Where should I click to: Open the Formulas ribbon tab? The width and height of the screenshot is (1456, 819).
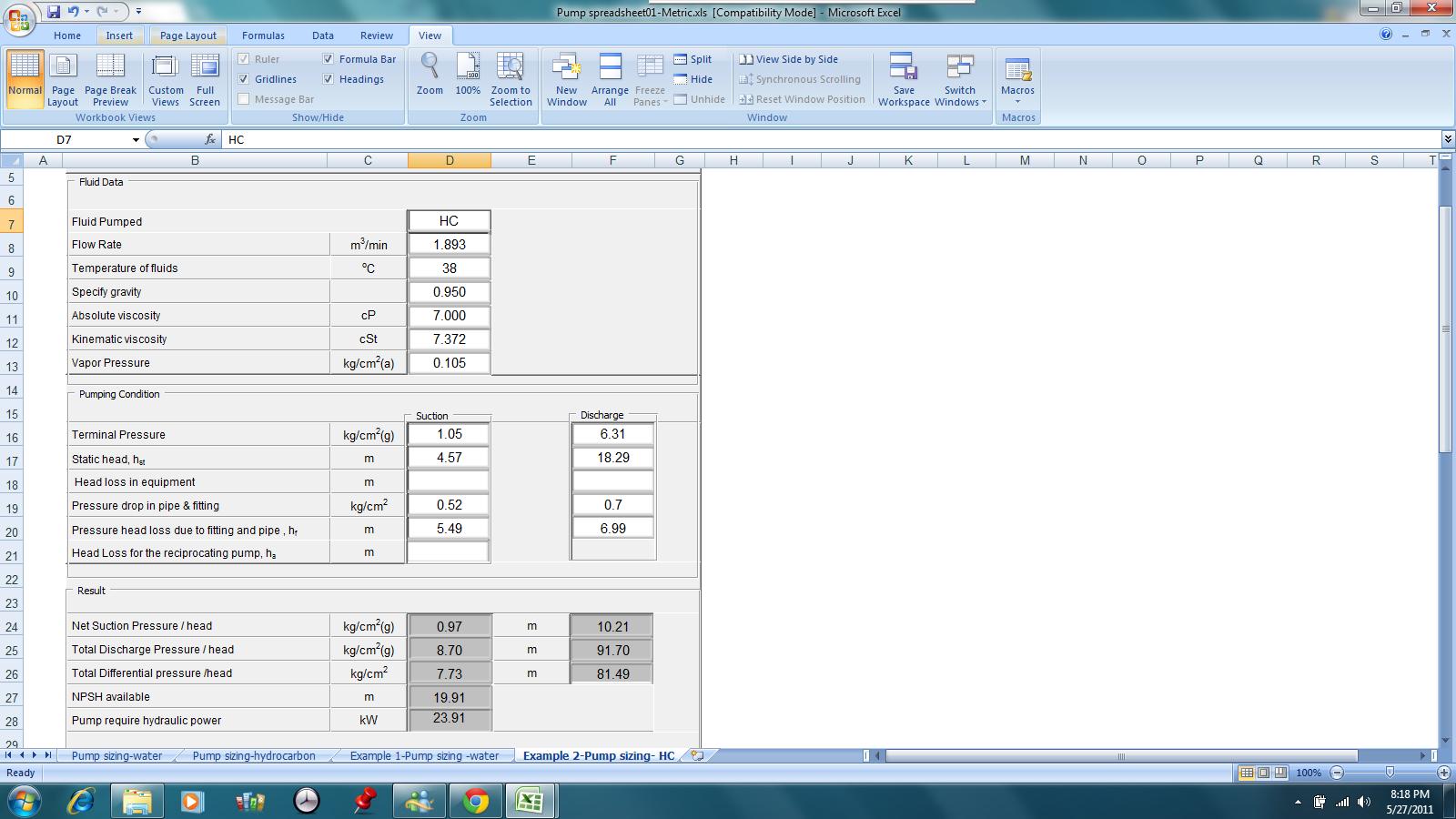pos(263,35)
